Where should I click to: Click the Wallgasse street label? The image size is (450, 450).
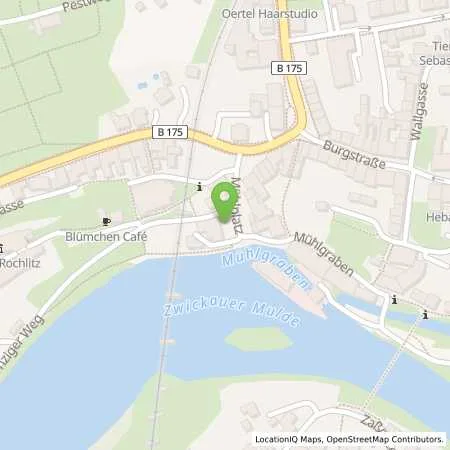click(x=419, y=111)
